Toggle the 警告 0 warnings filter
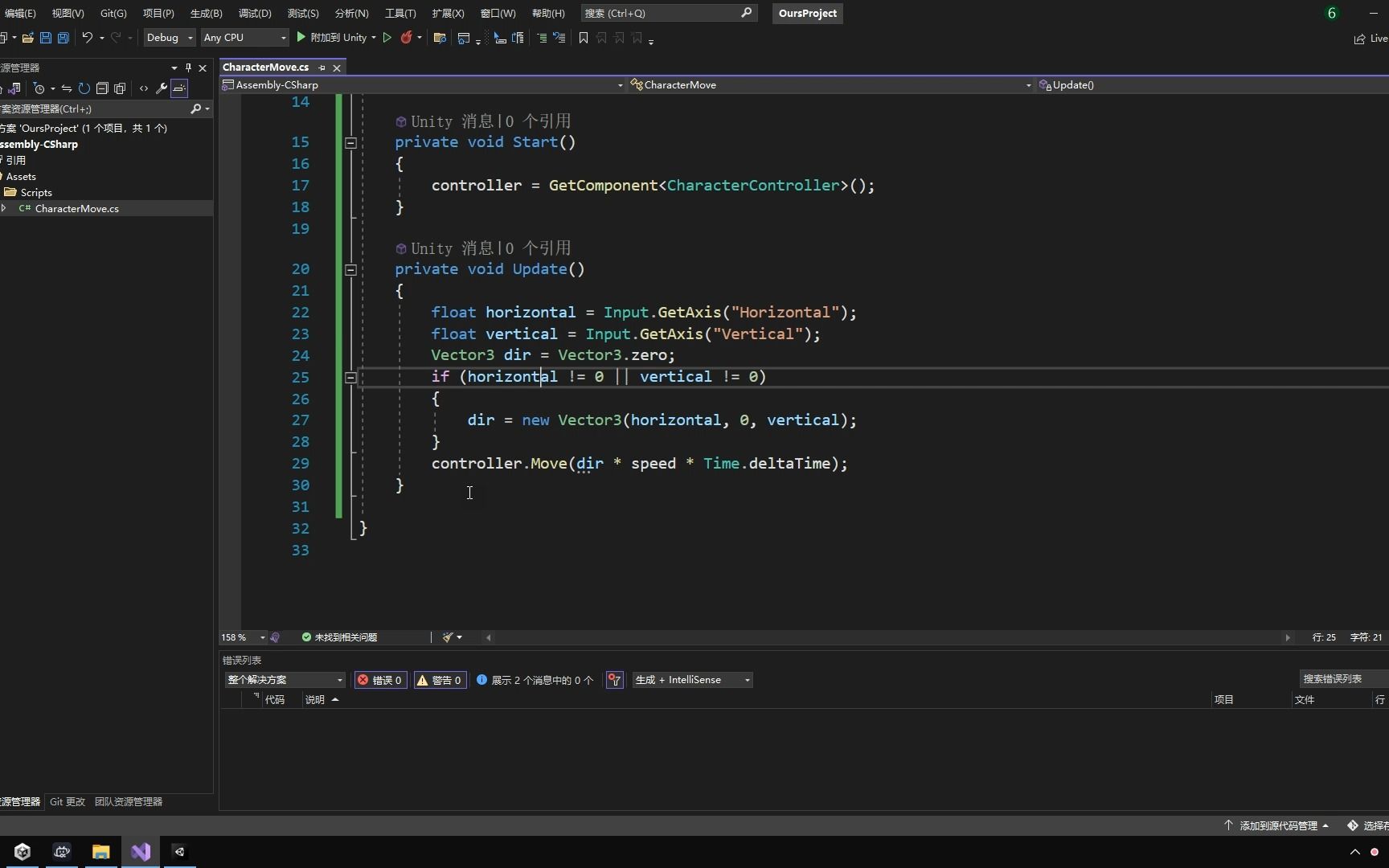 [439, 680]
